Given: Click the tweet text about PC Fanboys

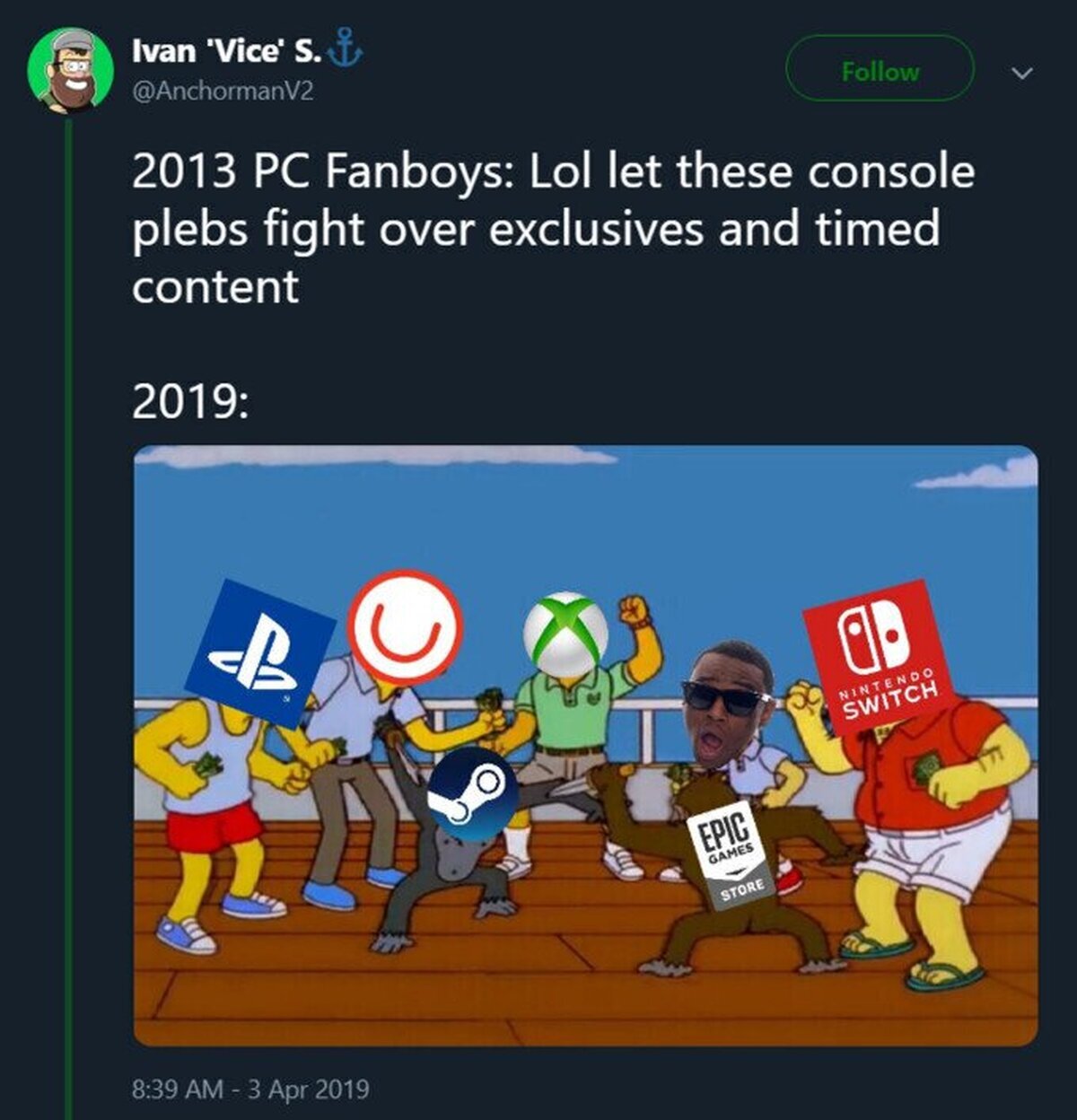Looking at the screenshot, I should (553, 228).
